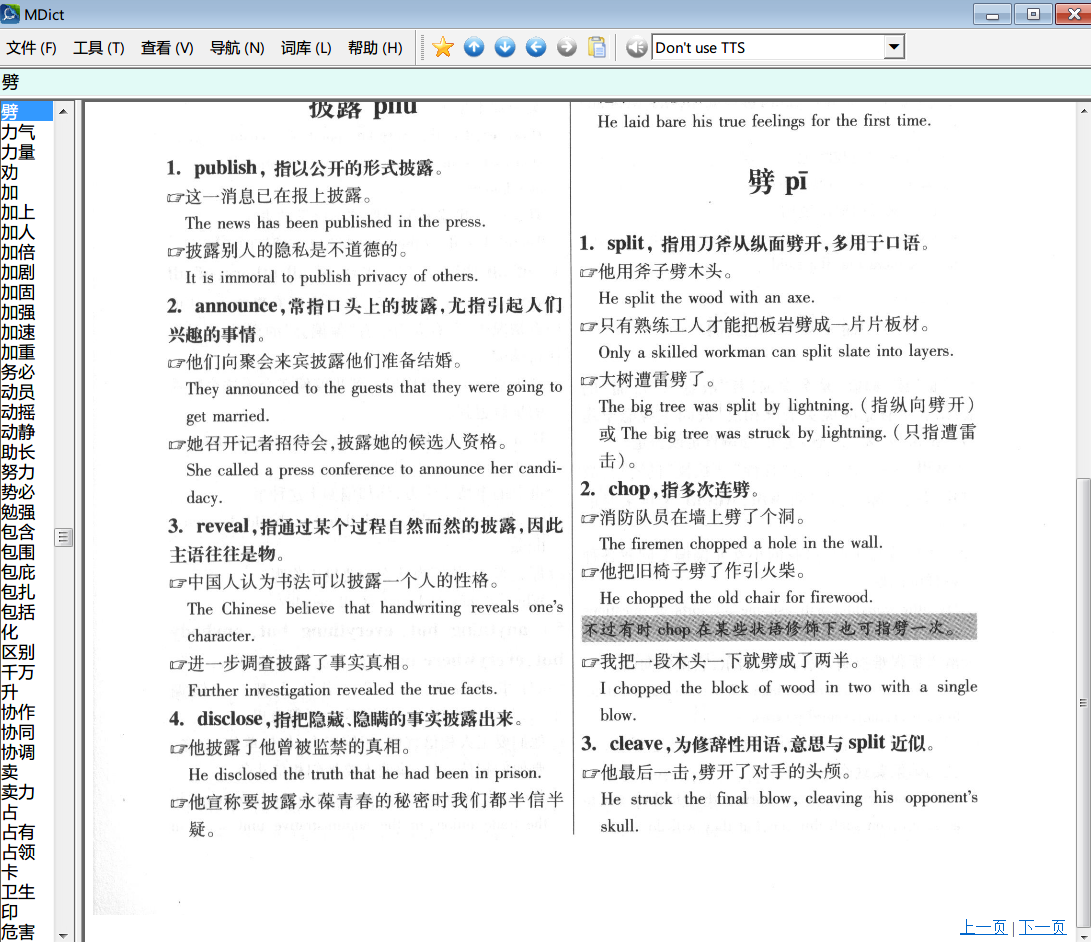Select 包扎 in the word list

(18, 593)
